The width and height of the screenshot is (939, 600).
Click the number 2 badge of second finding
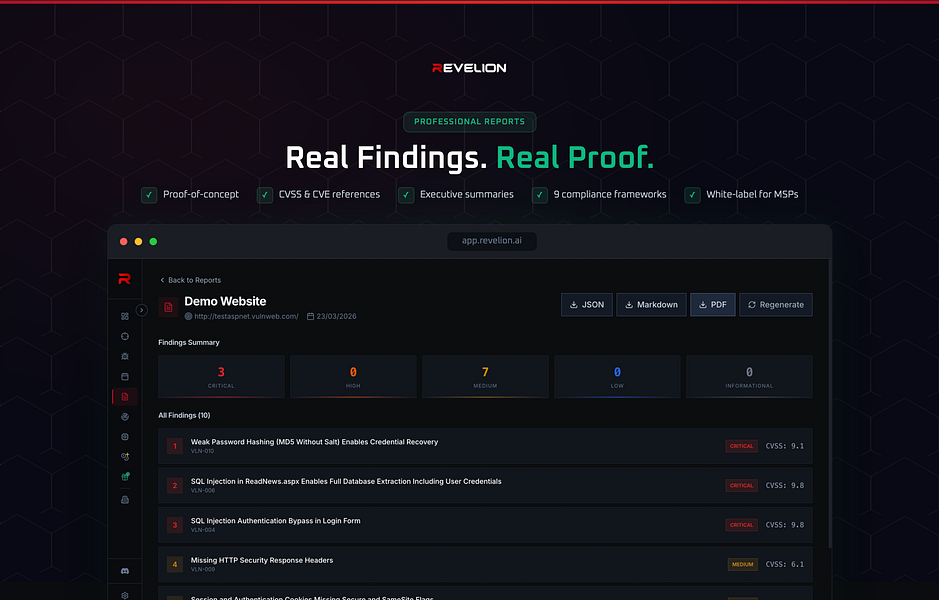[x=175, y=486]
